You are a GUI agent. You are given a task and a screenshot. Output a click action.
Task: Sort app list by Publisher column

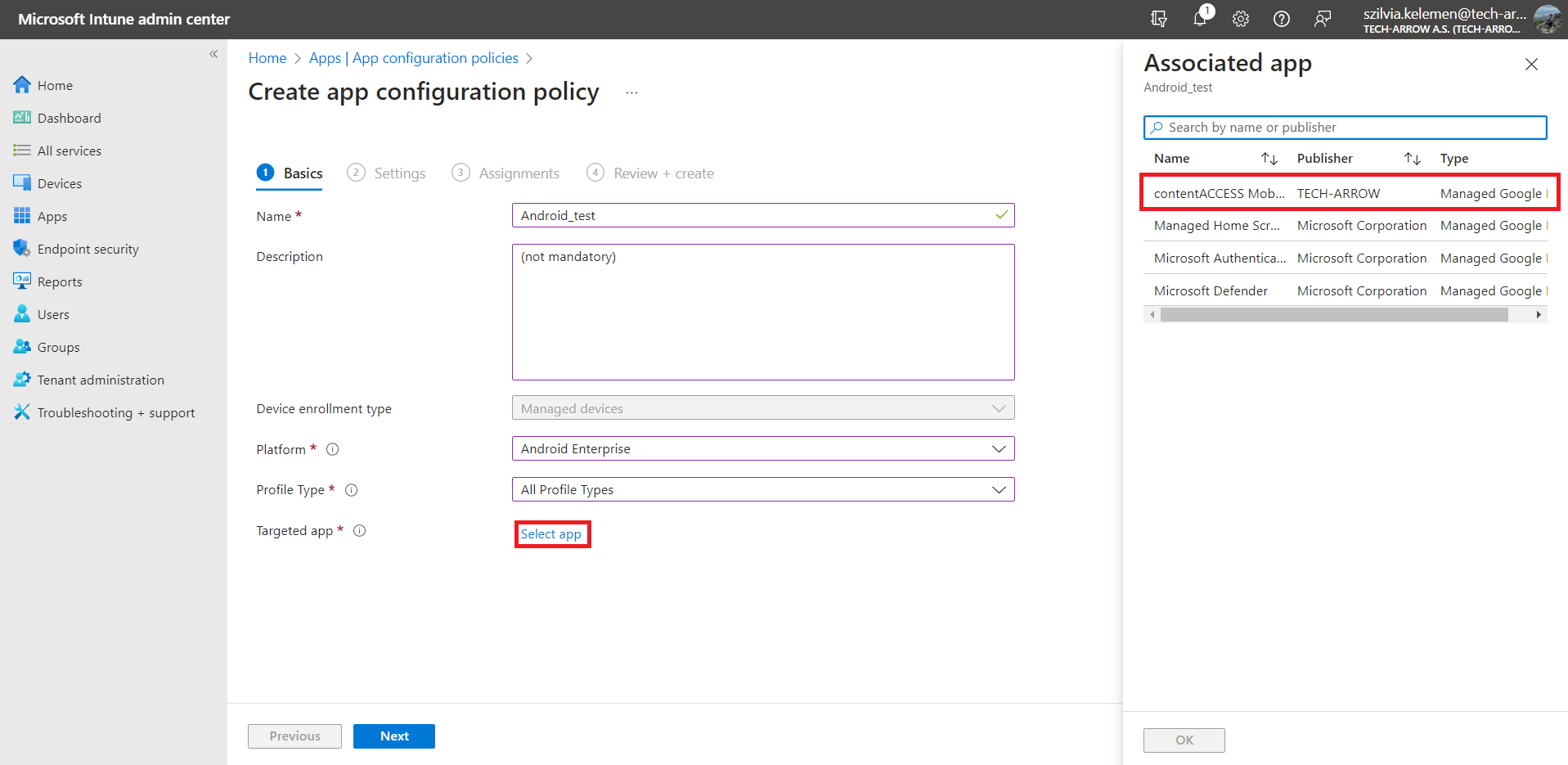click(1412, 159)
